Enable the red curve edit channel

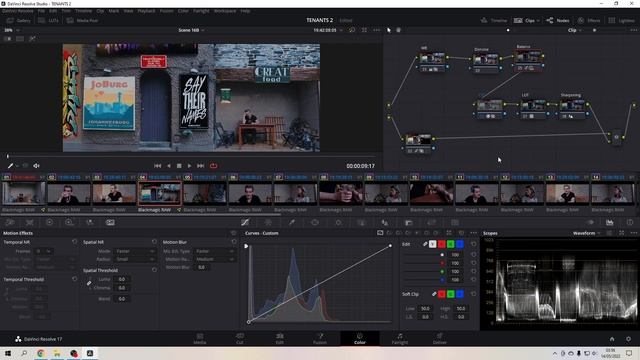pyautogui.click(x=442, y=244)
